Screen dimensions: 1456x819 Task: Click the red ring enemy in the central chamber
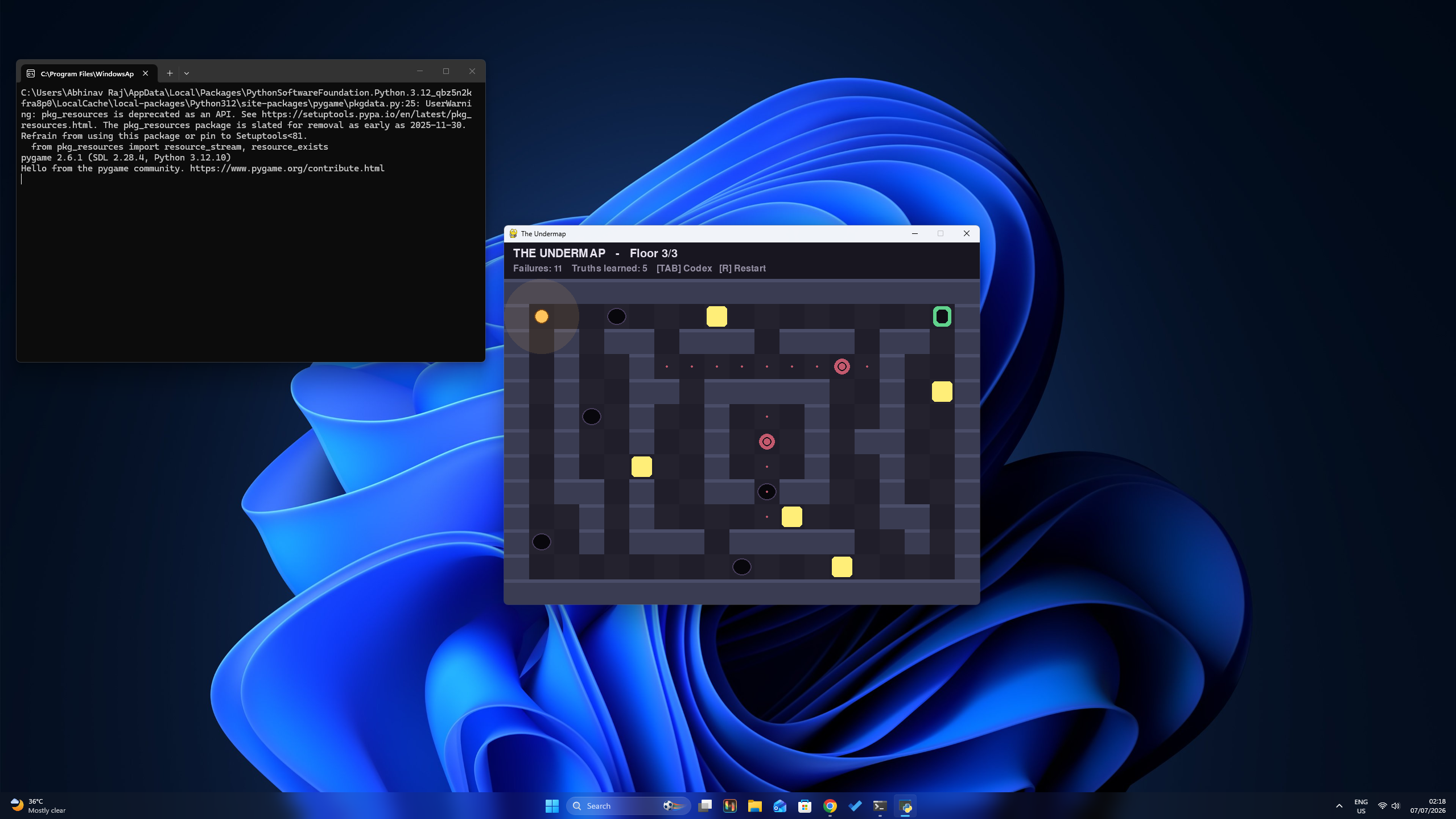tap(766, 442)
